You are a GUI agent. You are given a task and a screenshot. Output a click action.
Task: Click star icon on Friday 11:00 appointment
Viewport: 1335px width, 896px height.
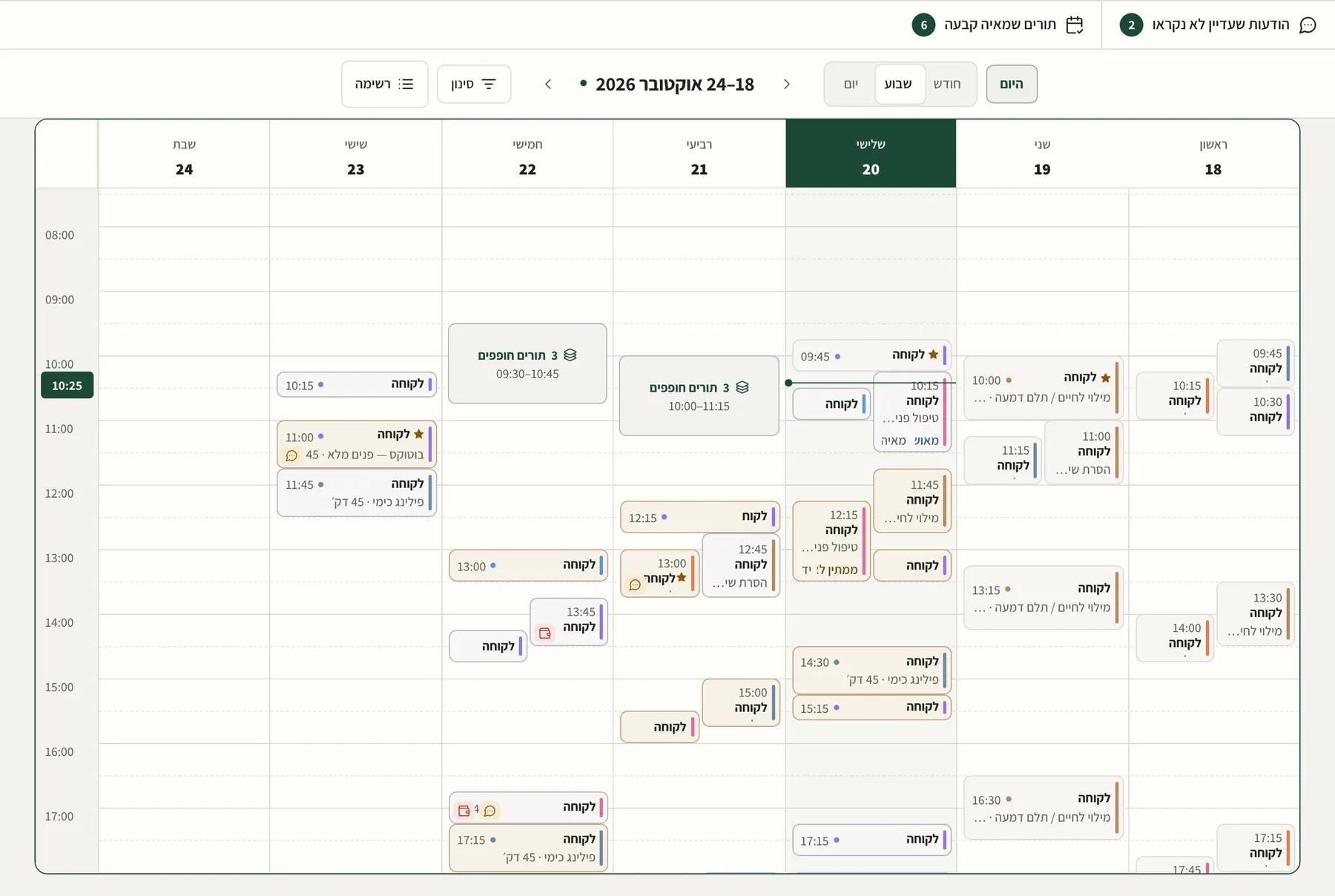418,434
